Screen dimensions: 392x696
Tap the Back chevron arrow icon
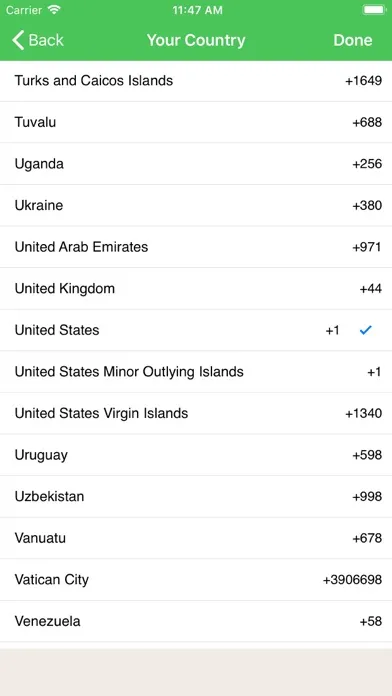coord(18,40)
